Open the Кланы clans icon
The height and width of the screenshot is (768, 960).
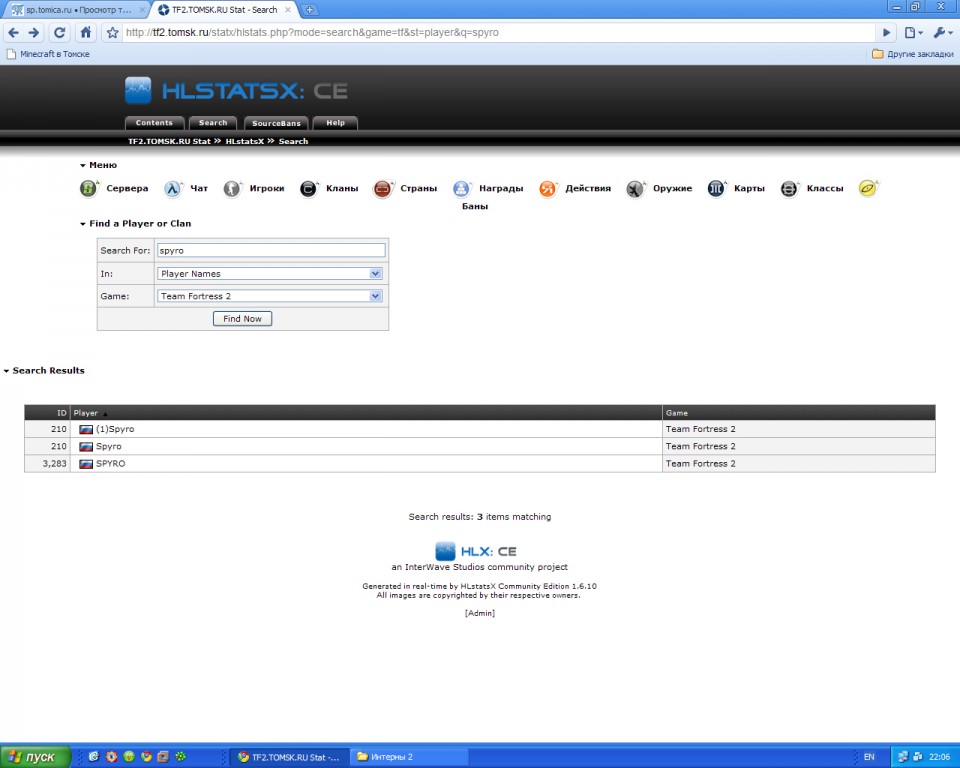(309, 188)
